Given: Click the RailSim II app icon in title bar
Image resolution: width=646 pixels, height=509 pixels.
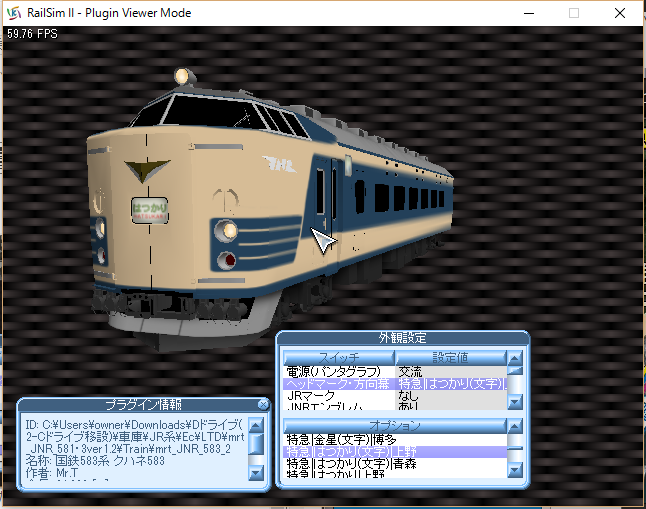Looking at the screenshot, I should point(14,13).
